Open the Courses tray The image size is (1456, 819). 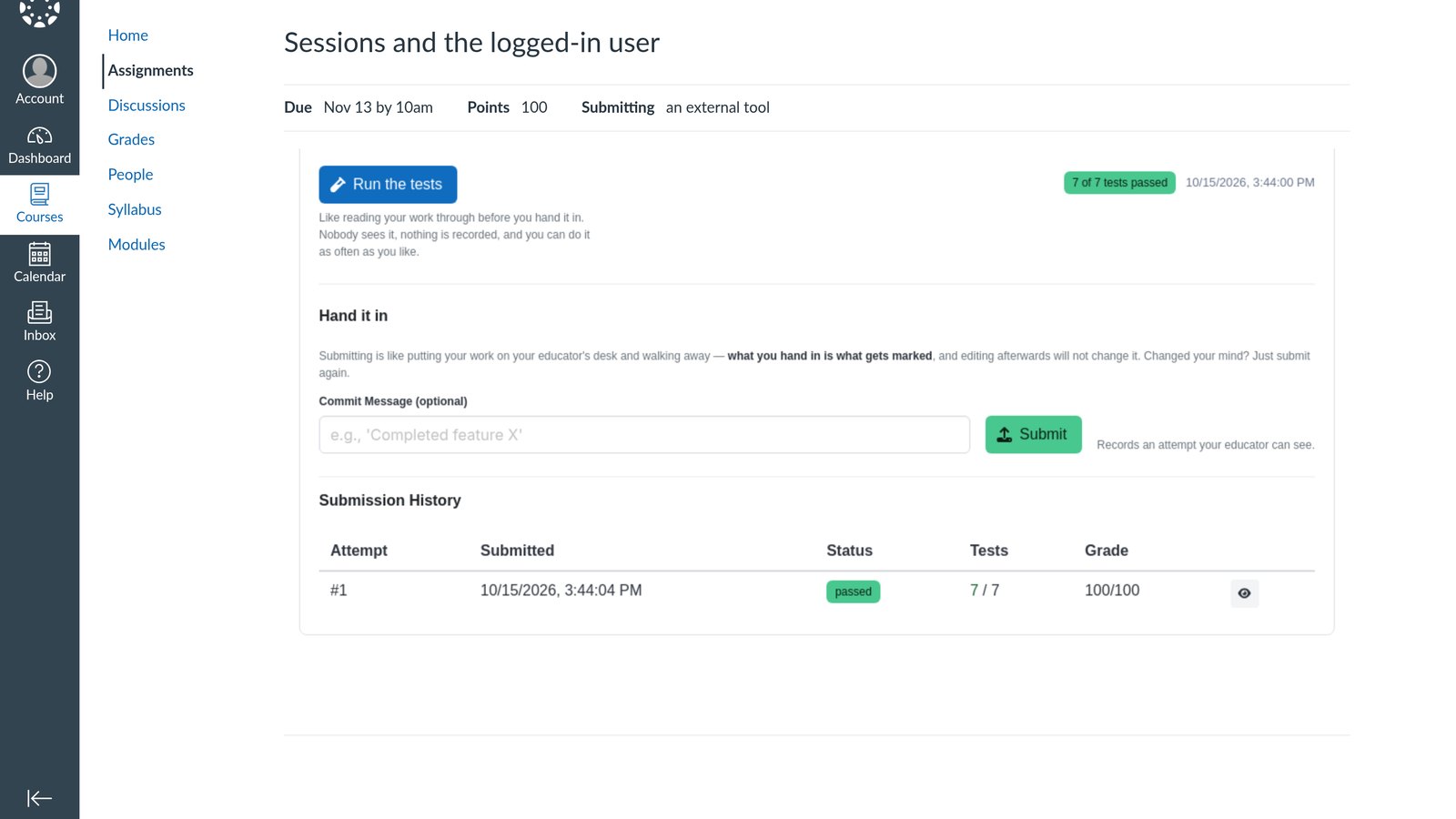point(39,205)
